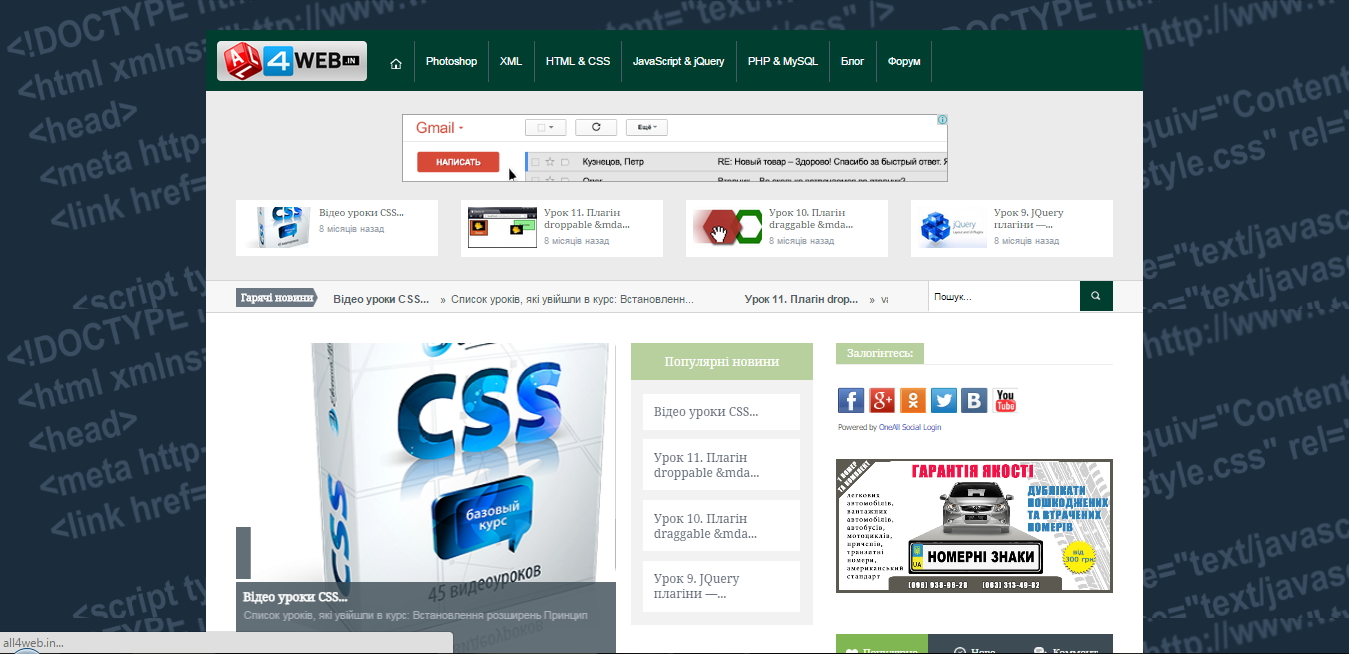Click the AdChoices info icon on the Gmail banner

click(942, 120)
